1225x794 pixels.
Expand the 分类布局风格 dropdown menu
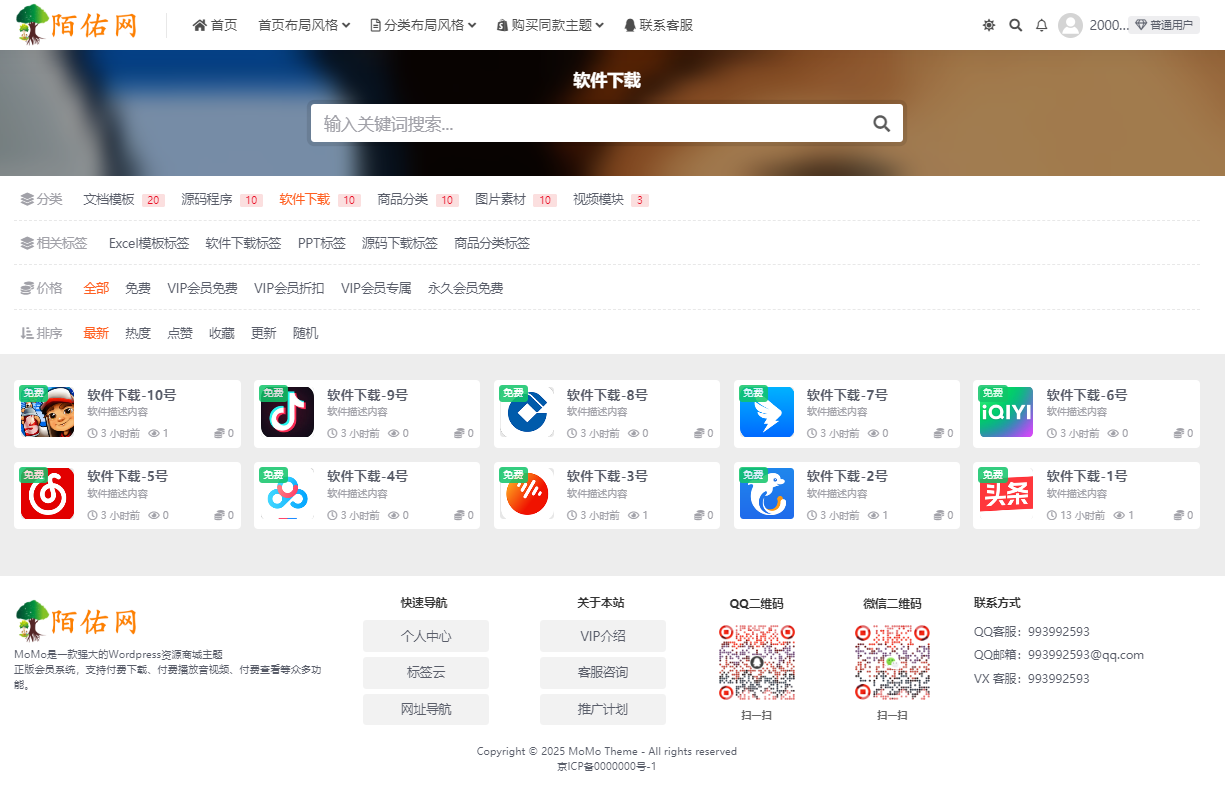423,25
